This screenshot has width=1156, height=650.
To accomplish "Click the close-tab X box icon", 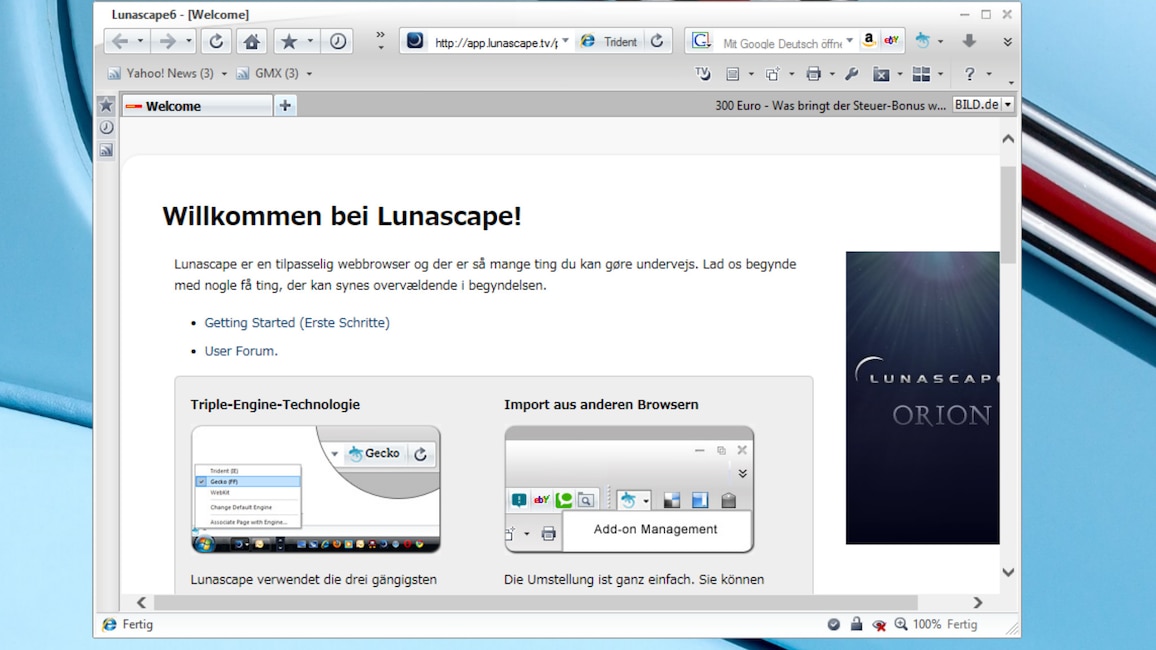I will coord(881,74).
